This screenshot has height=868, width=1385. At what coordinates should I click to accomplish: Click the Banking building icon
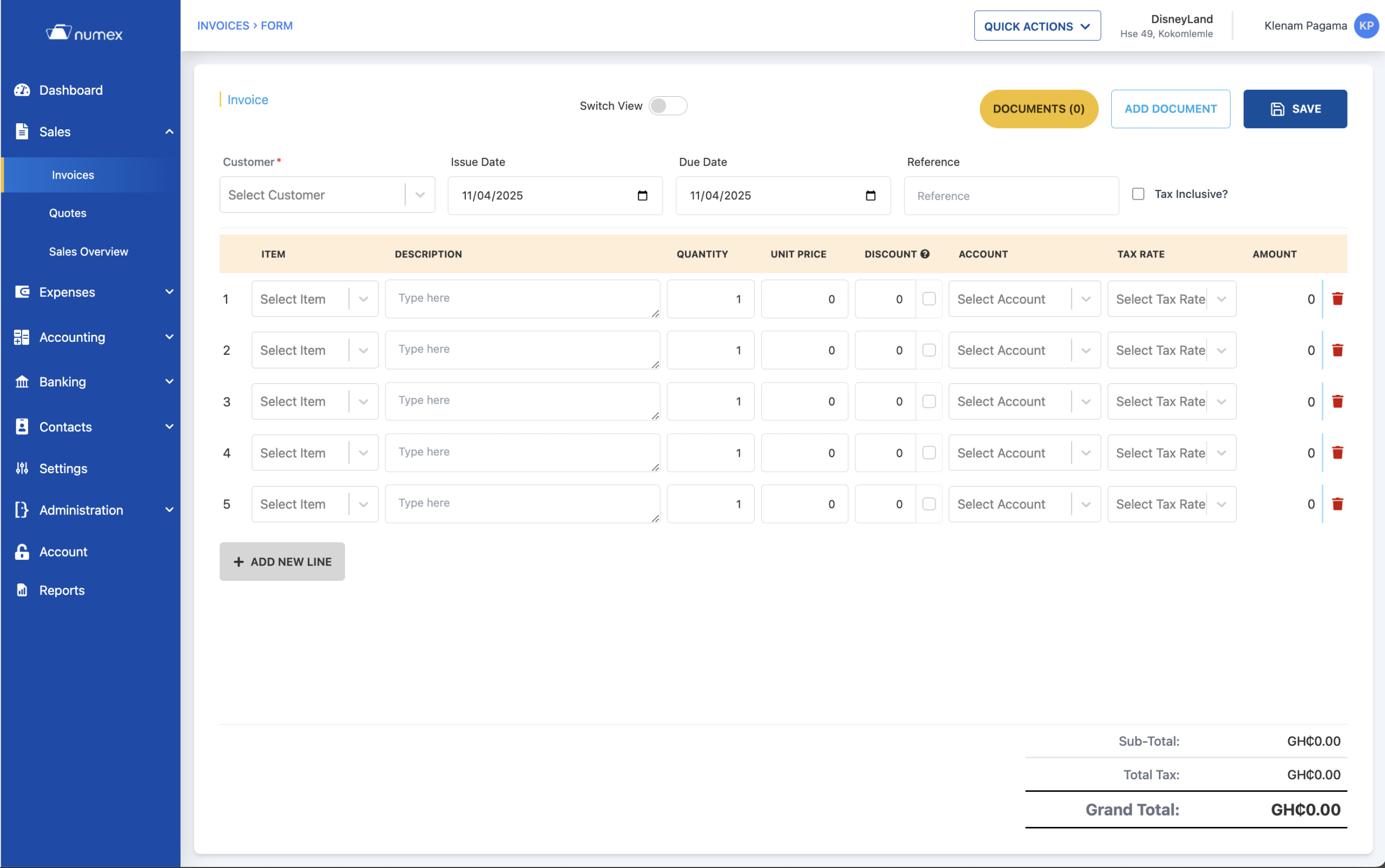pos(22,382)
